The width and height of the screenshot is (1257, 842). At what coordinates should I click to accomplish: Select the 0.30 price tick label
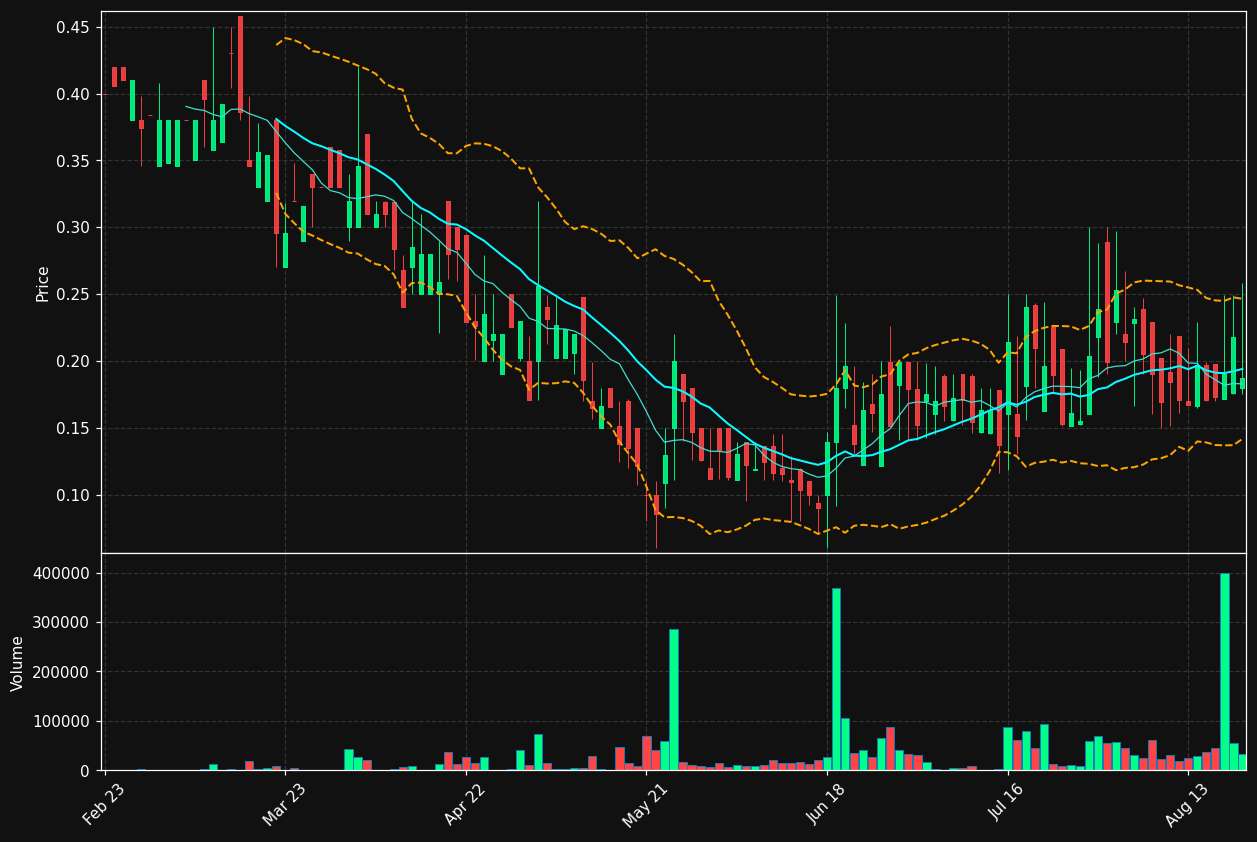coord(72,228)
